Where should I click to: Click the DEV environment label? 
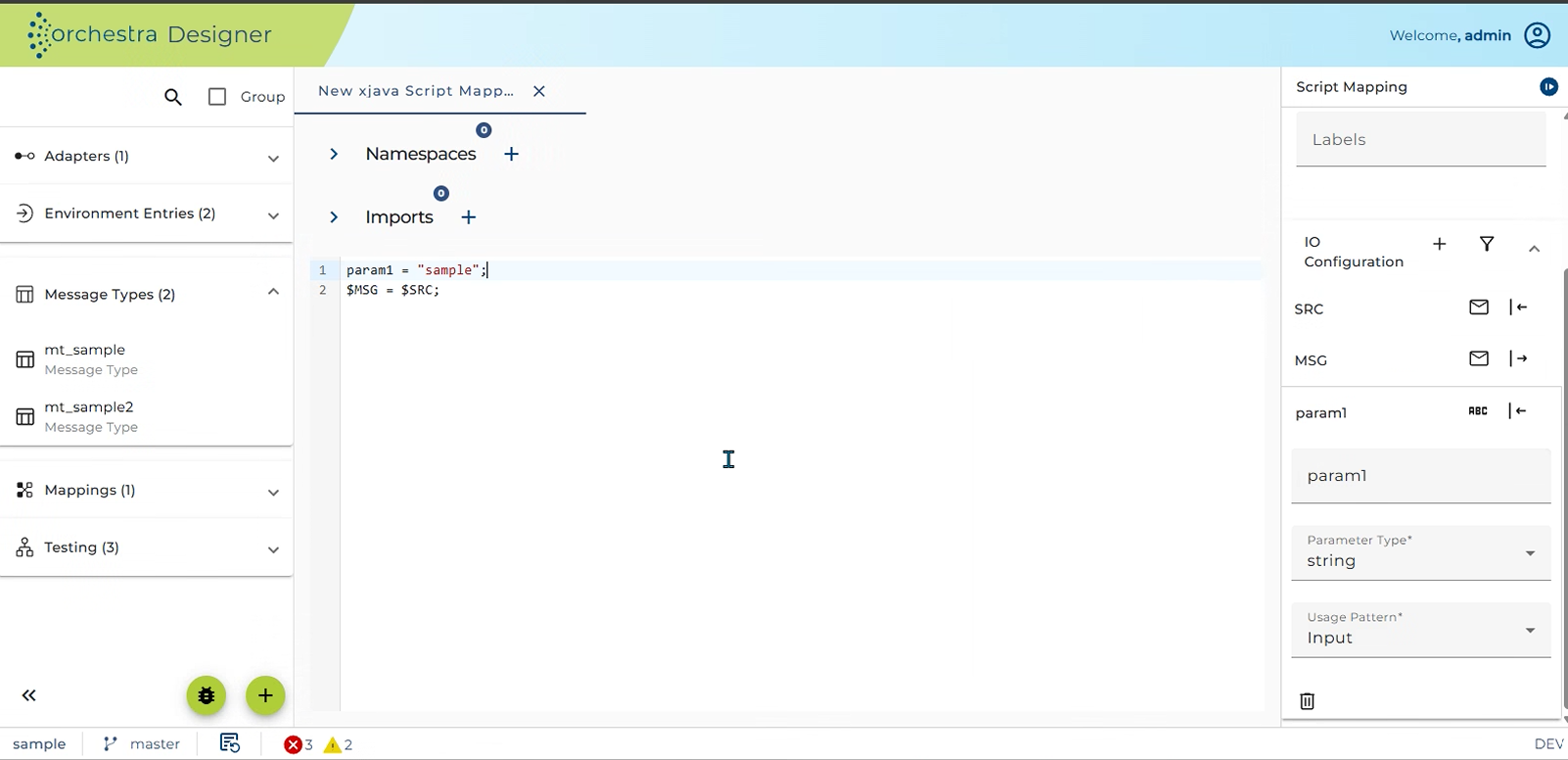[1548, 744]
